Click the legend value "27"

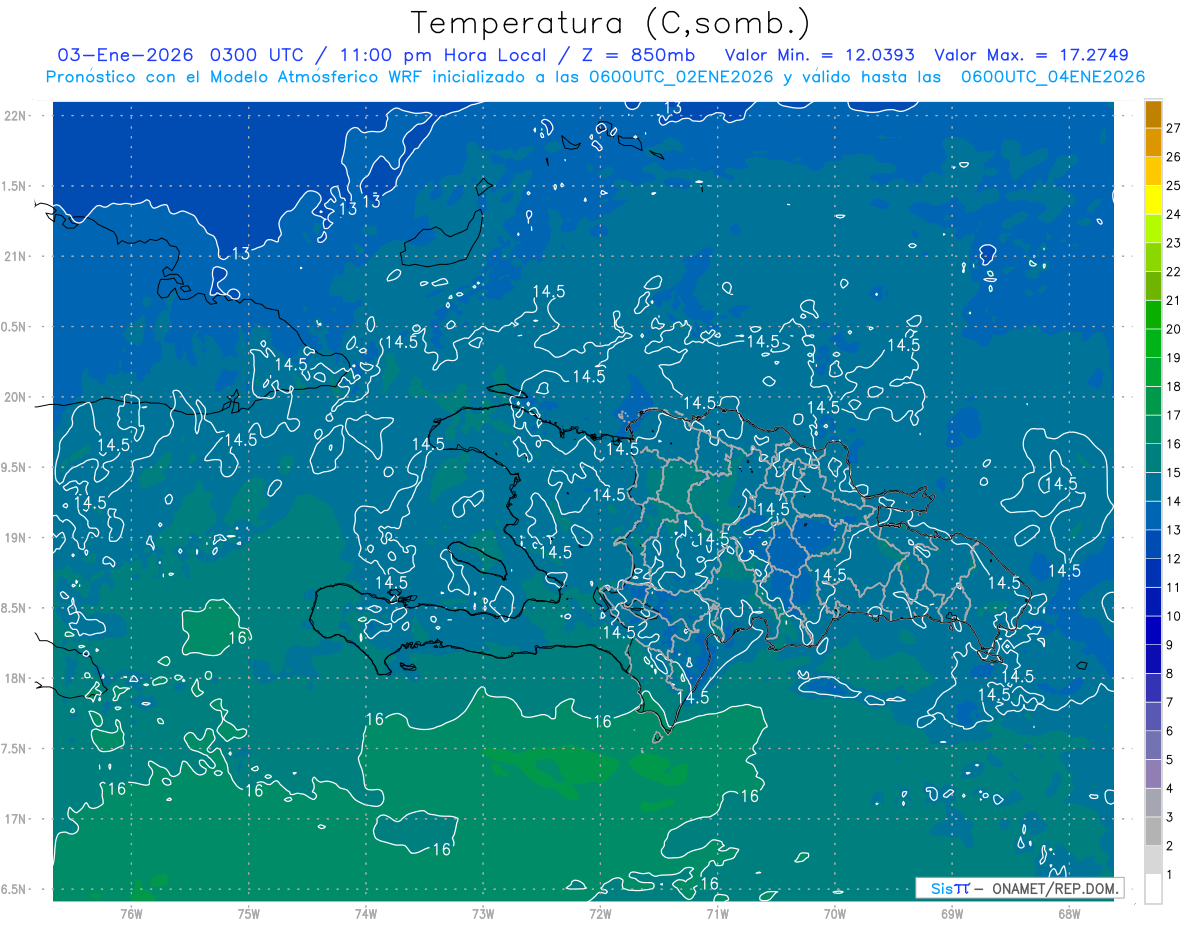(1174, 128)
